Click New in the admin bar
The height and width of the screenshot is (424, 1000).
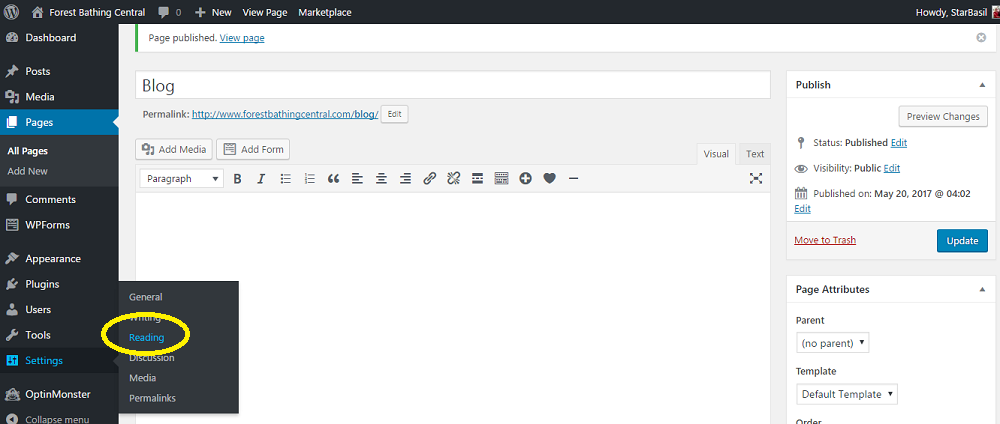[x=214, y=12]
